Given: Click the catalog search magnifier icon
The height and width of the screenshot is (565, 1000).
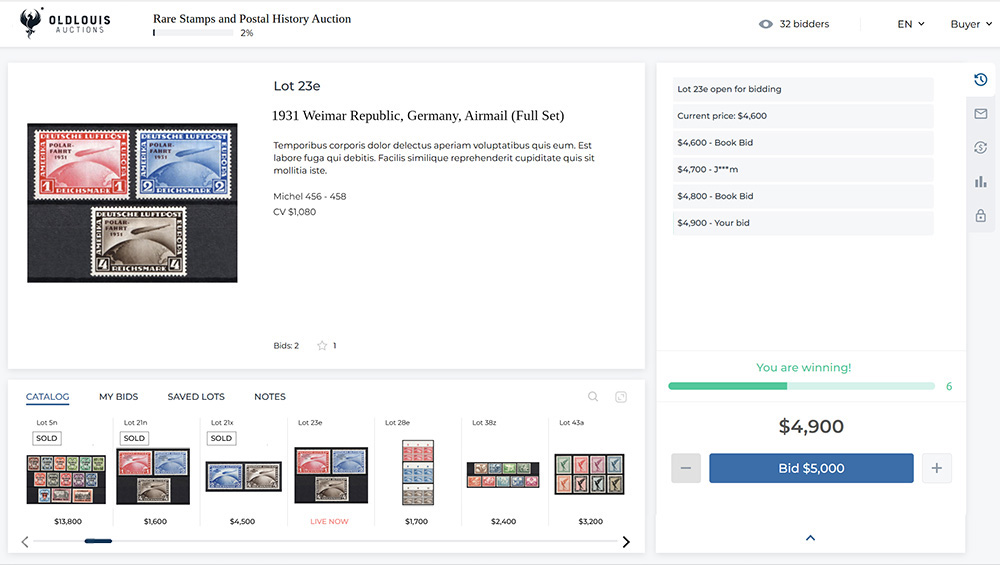Looking at the screenshot, I should pos(593,397).
